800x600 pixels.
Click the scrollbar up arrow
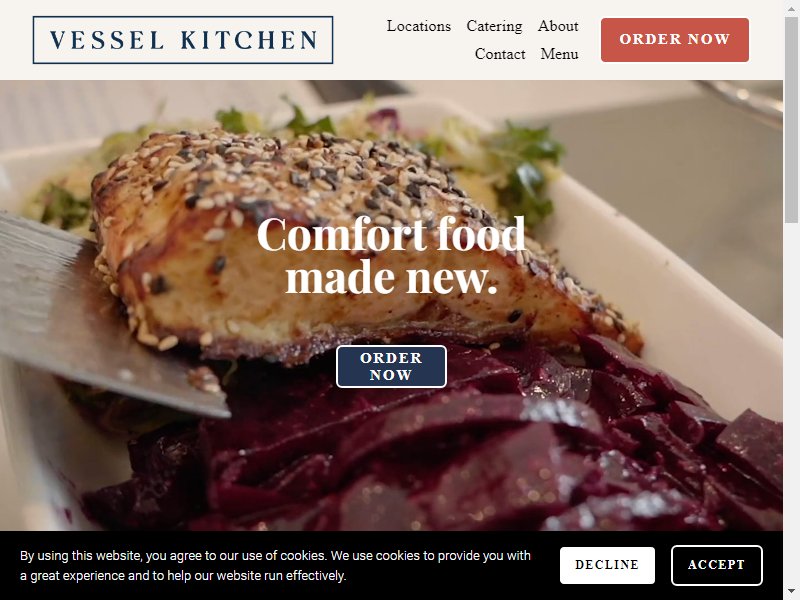click(x=791, y=8)
